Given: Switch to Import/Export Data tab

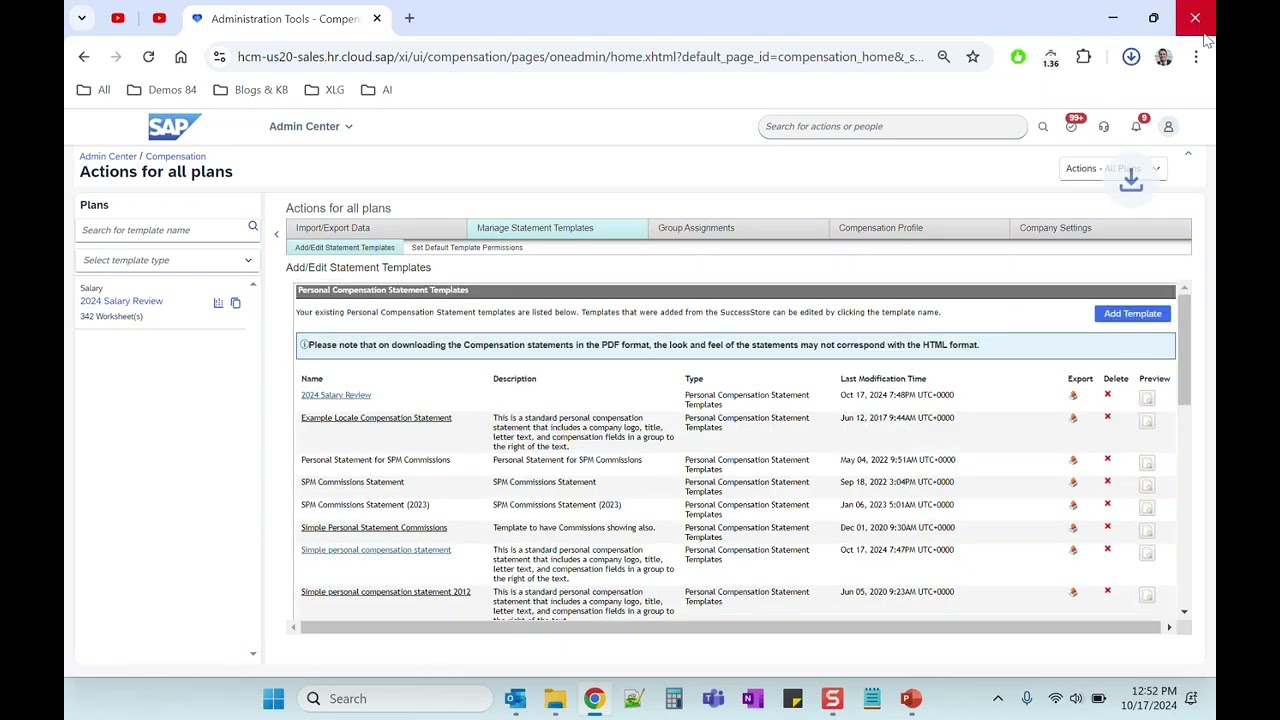Looking at the screenshot, I should pos(376,228).
